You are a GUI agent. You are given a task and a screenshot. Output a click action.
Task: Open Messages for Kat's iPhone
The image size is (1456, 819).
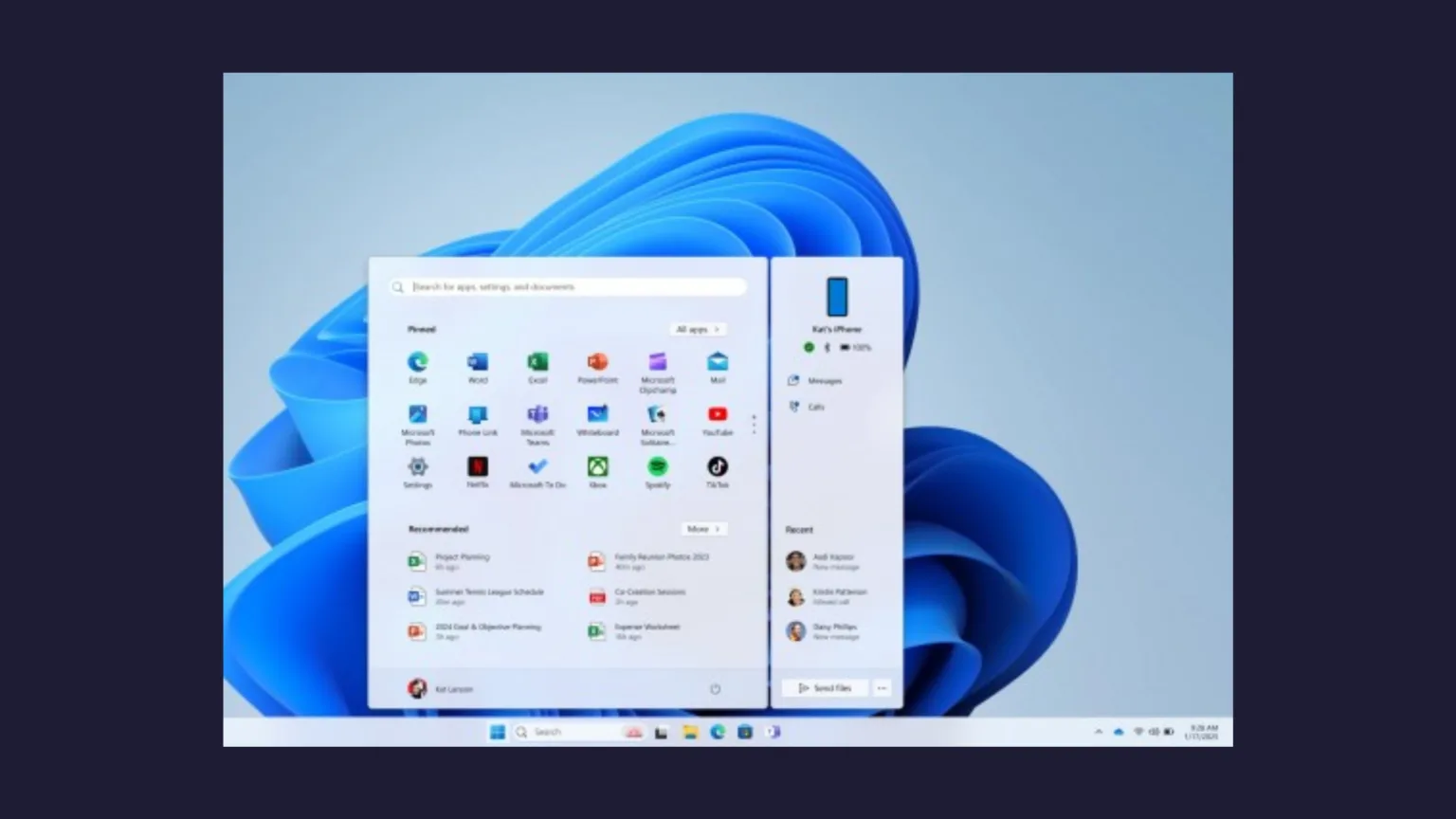[x=823, y=380]
